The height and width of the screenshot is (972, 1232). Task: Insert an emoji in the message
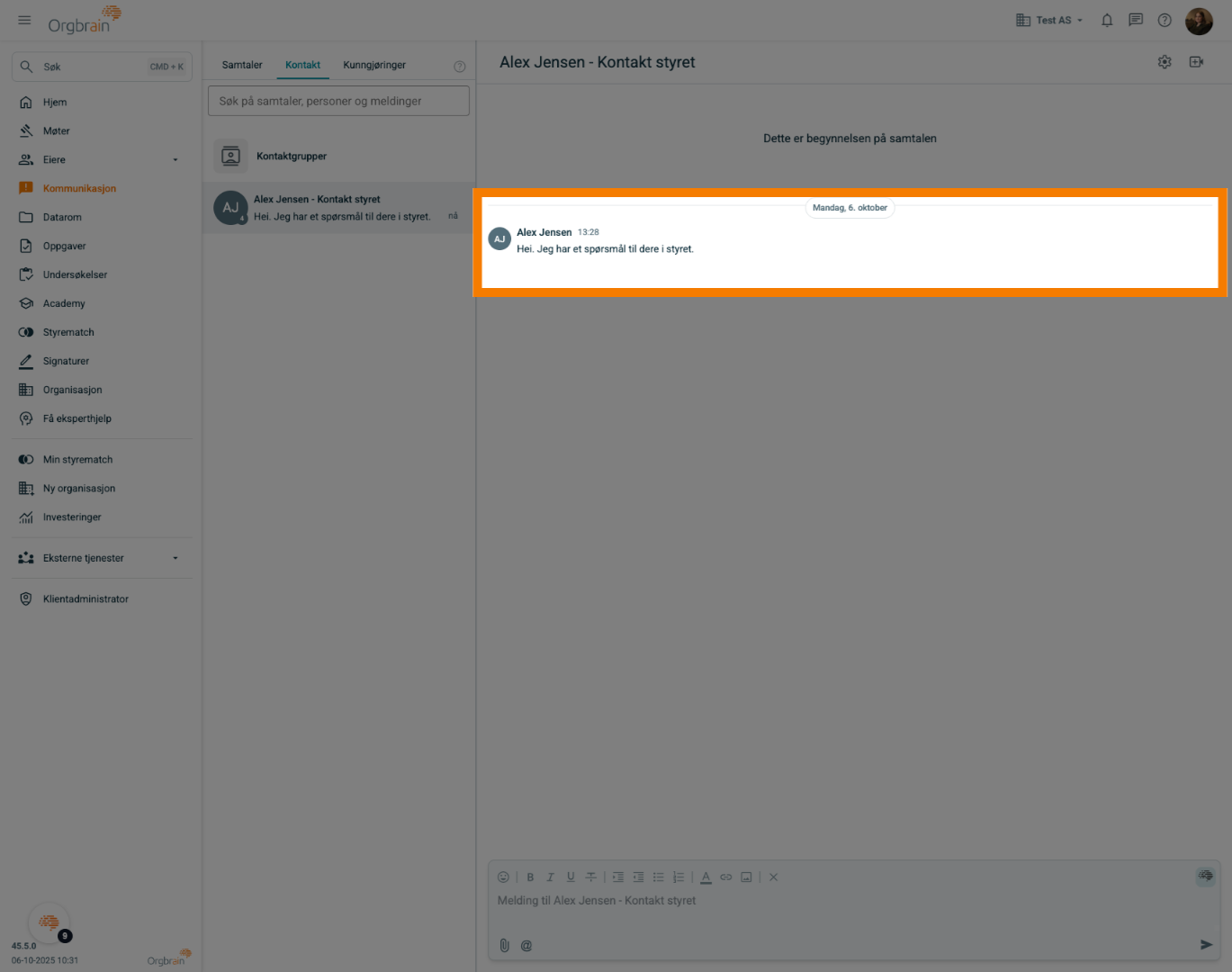503,877
